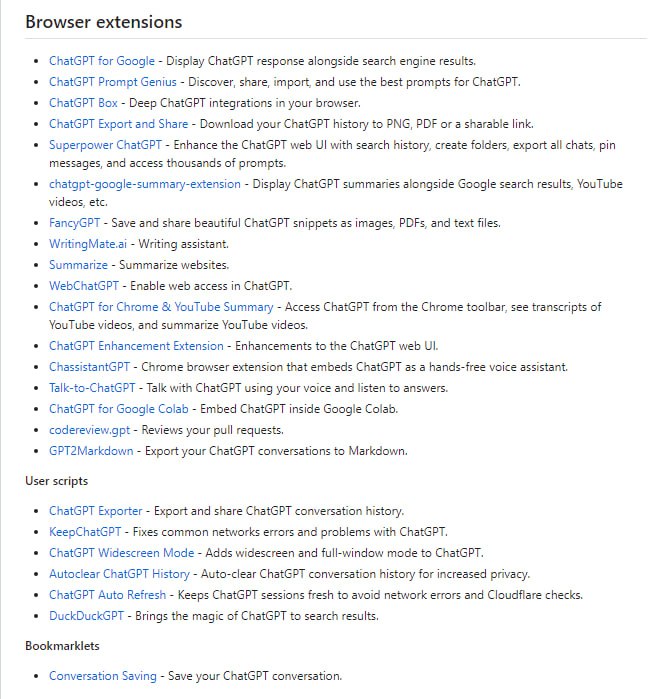Click the codereview.gpt link
The image size is (667, 699).
(90, 430)
